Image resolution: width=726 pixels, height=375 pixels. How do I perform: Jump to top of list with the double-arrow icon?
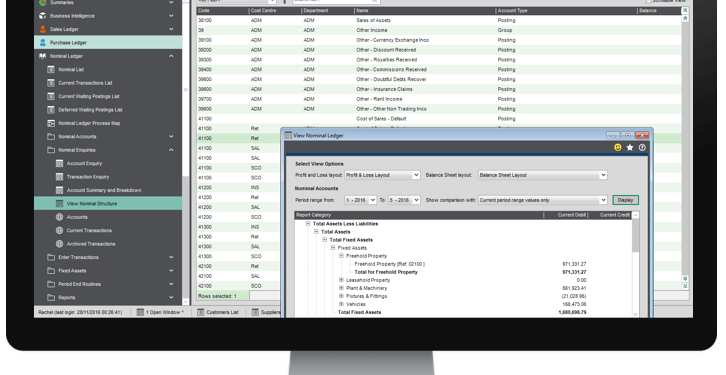(x=685, y=10)
